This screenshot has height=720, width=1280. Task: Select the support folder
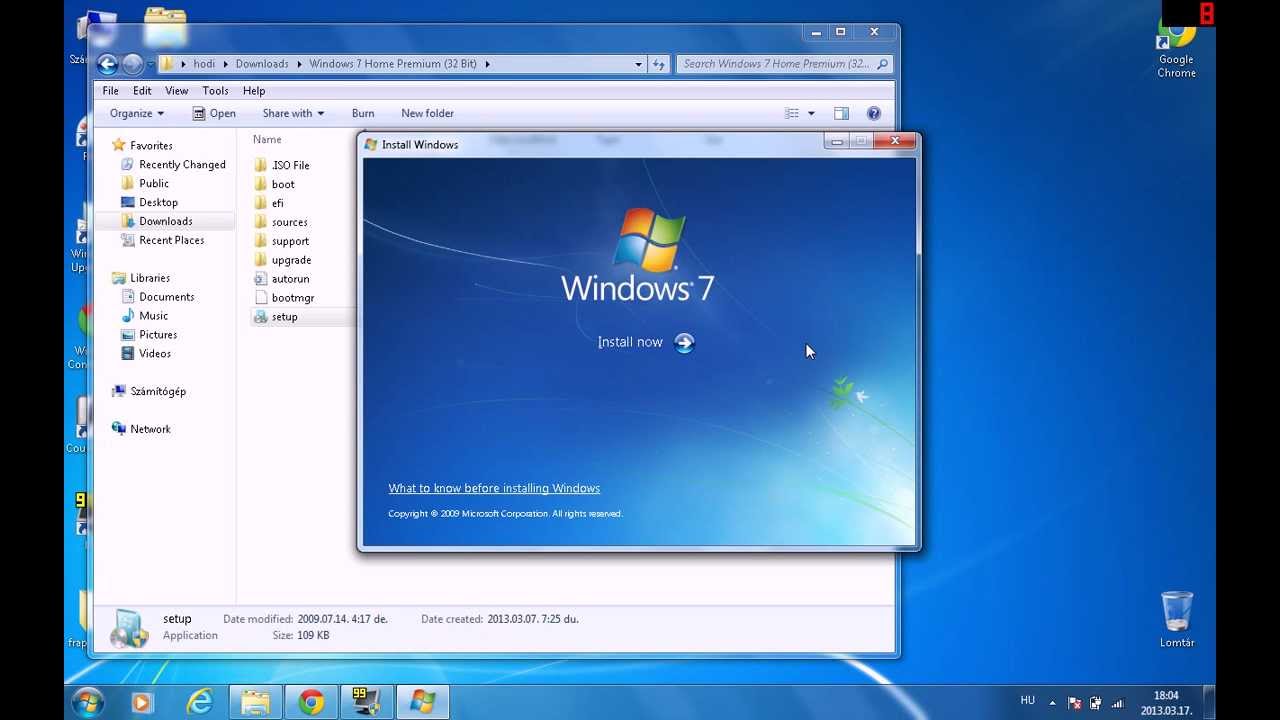290,242
